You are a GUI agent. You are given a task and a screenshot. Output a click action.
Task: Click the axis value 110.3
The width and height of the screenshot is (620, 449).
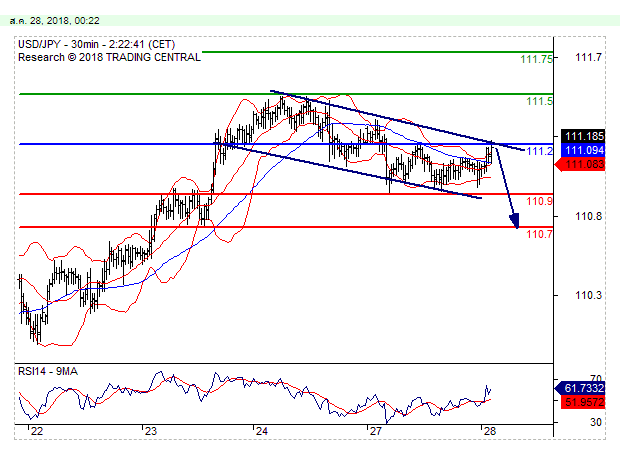coord(588,295)
